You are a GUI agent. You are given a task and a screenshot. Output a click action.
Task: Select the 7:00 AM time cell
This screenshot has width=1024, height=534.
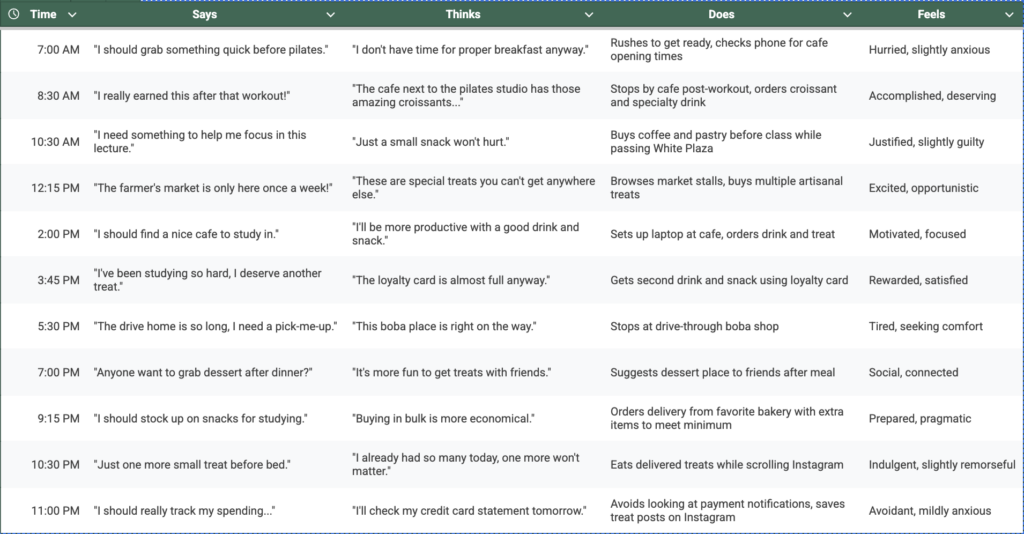click(57, 50)
